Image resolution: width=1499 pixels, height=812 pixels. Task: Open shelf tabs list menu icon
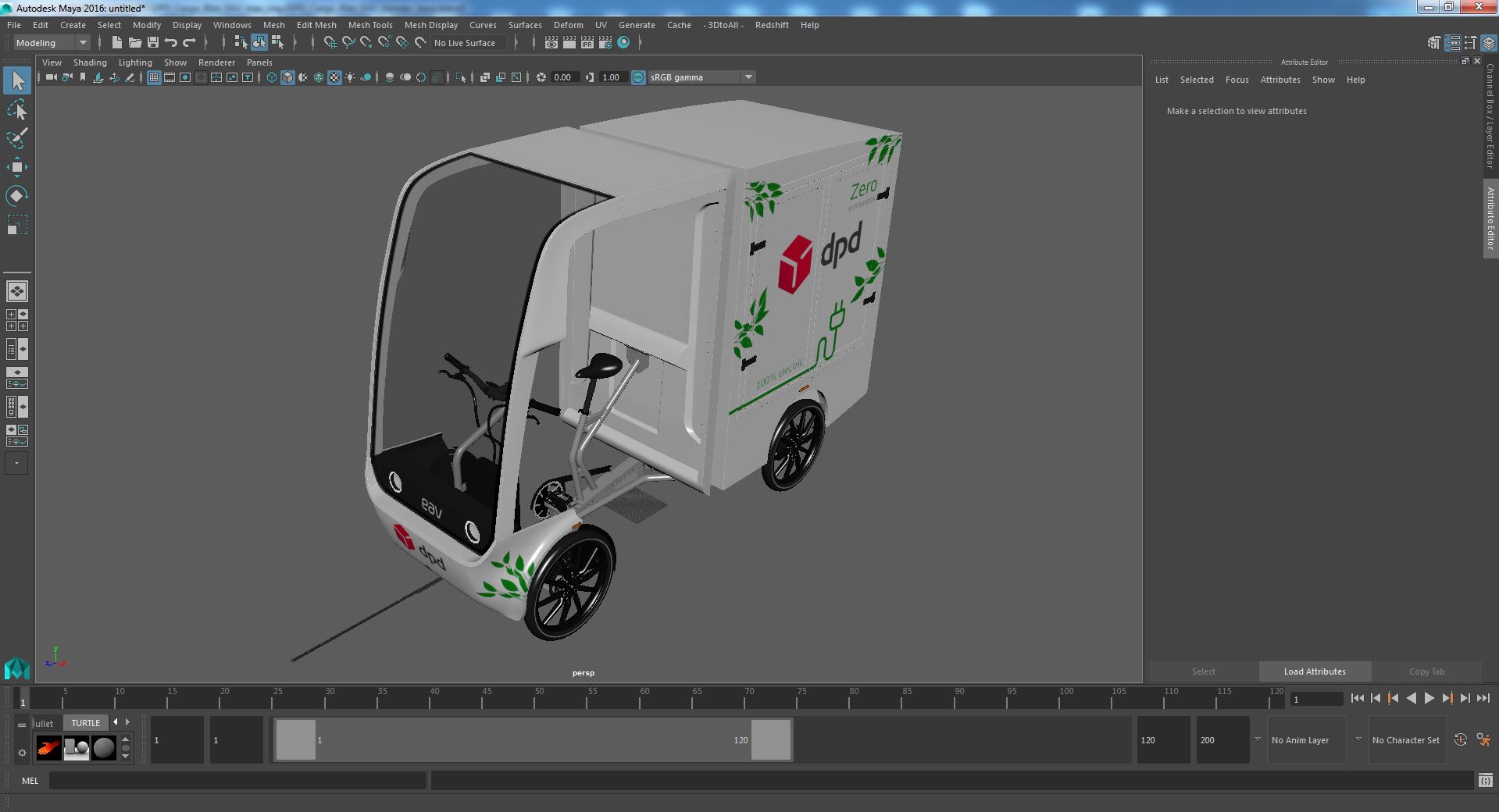point(22,725)
